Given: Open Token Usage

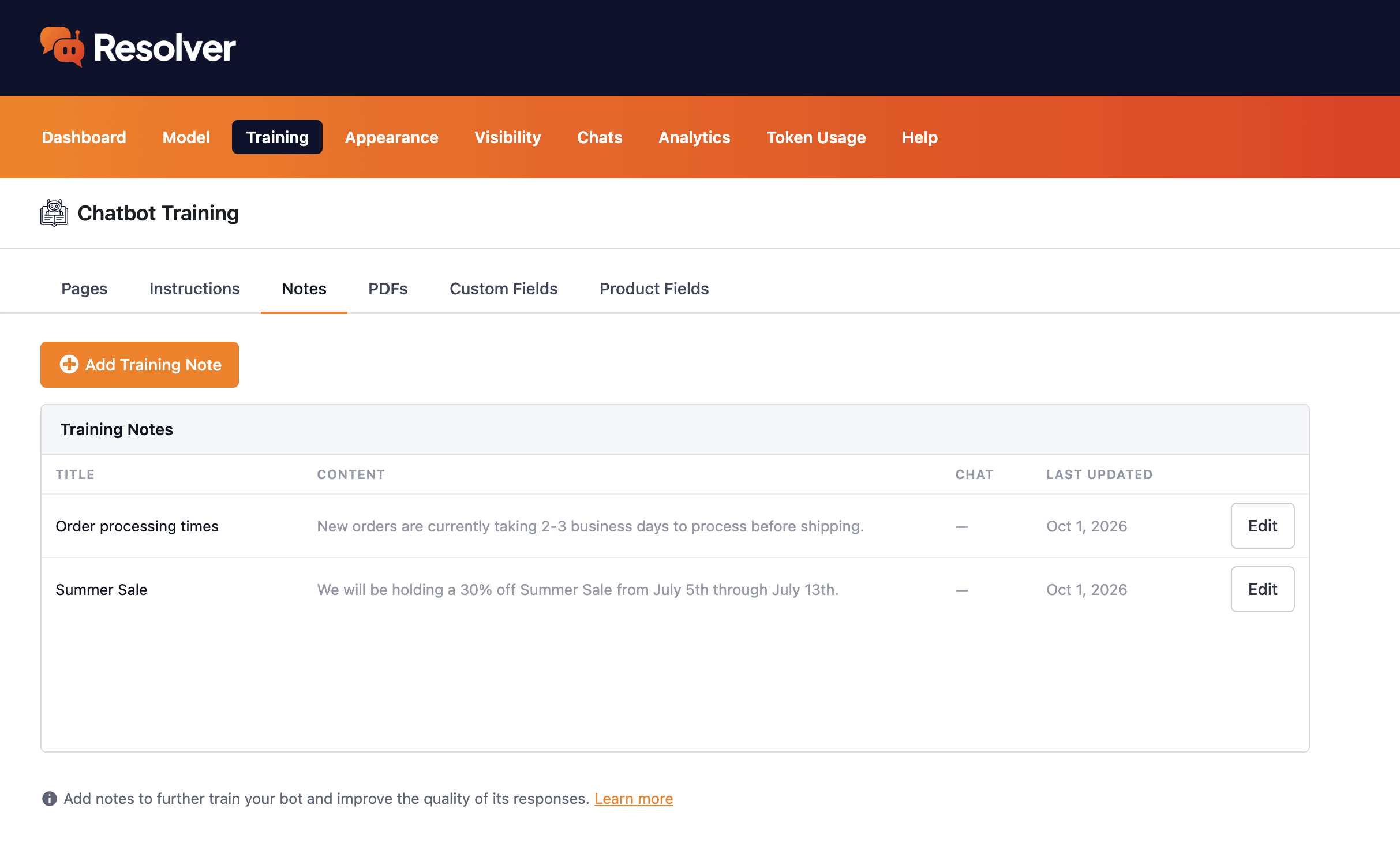Looking at the screenshot, I should click(x=816, y=137).
